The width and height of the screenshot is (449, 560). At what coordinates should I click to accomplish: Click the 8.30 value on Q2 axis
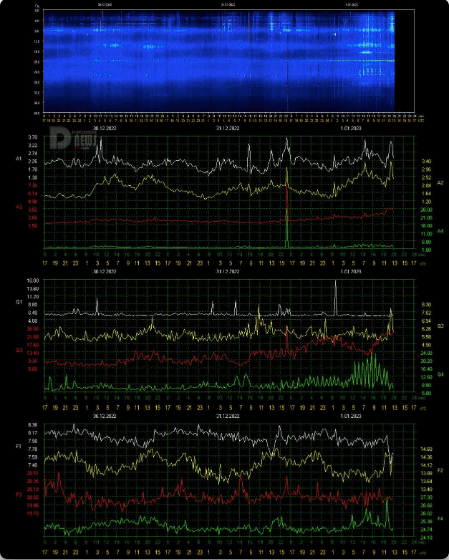pos(426,305)
